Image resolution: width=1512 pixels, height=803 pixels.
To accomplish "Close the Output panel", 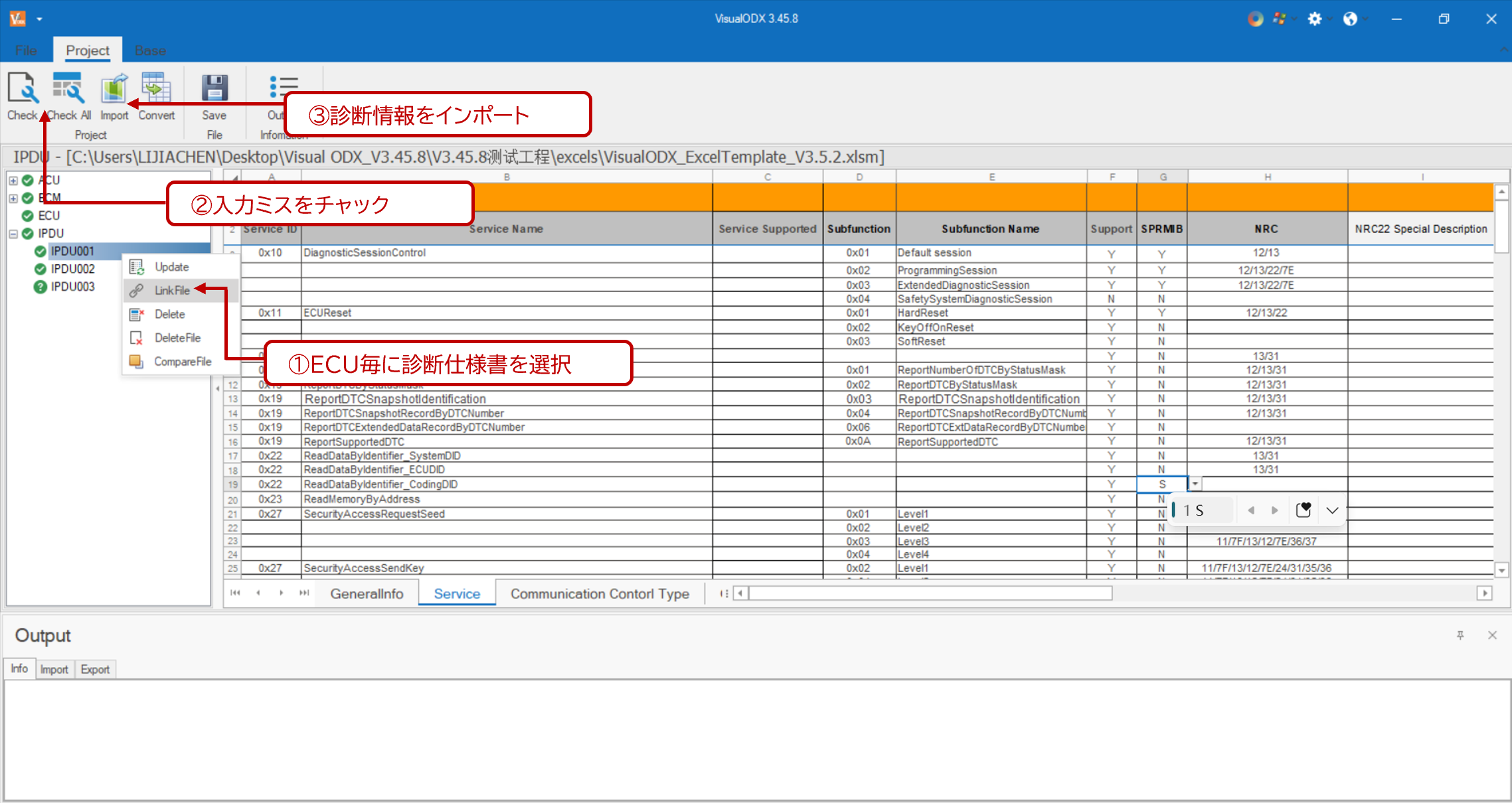I will pyautogui.click(x=1492, y=635).
